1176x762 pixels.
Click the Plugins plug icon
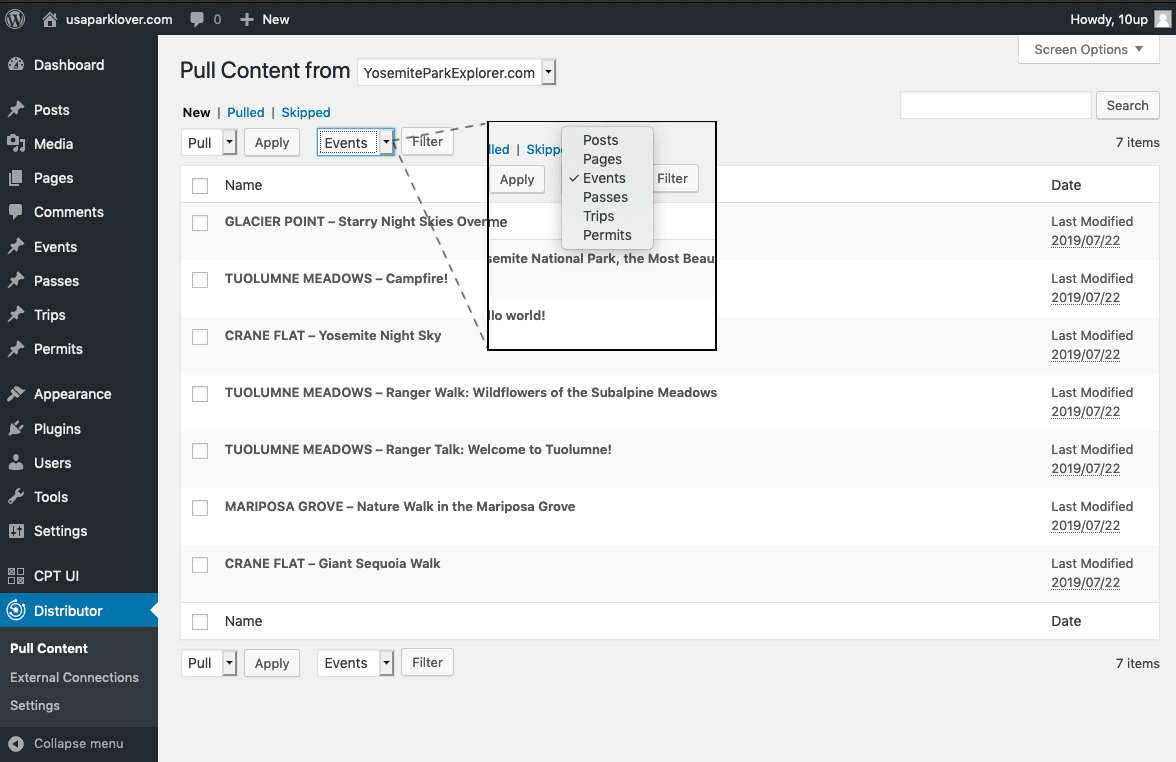coord(16,428)
